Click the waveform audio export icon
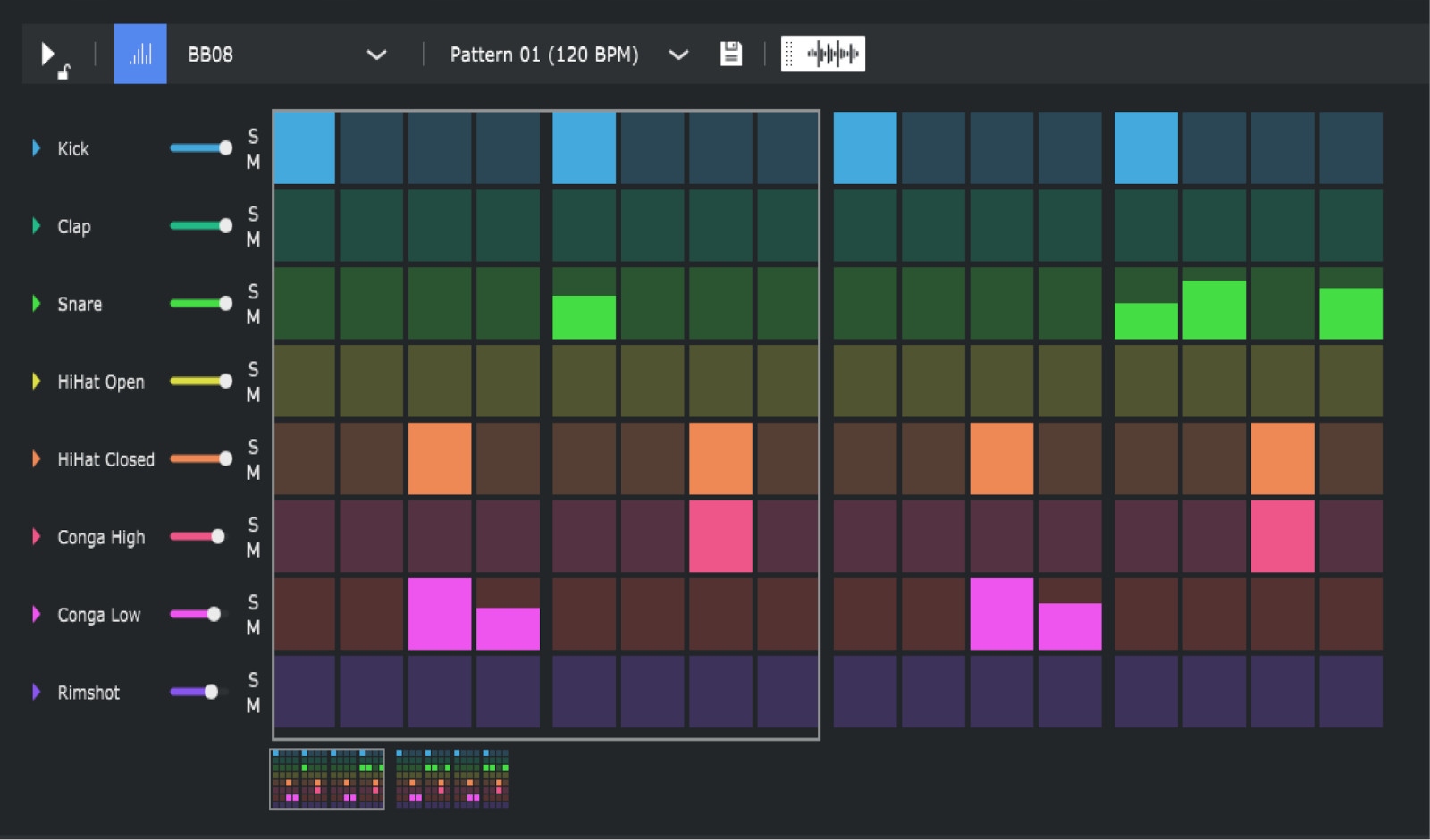Screen dimensions: 1430x840 click(823, 55)
